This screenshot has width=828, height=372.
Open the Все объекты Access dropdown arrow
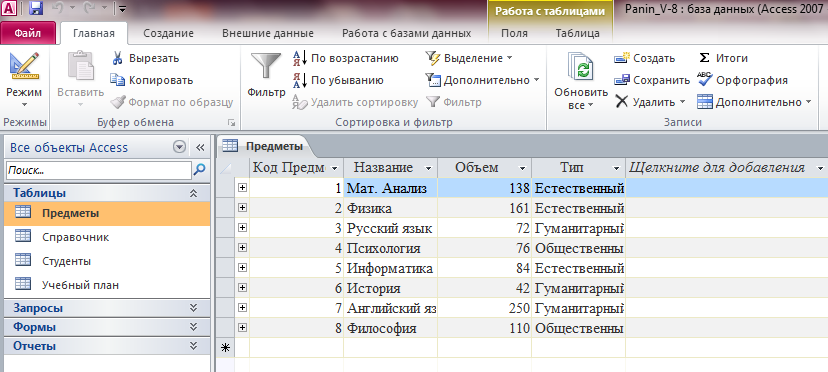pyautogui.click(x=180, y=147)
